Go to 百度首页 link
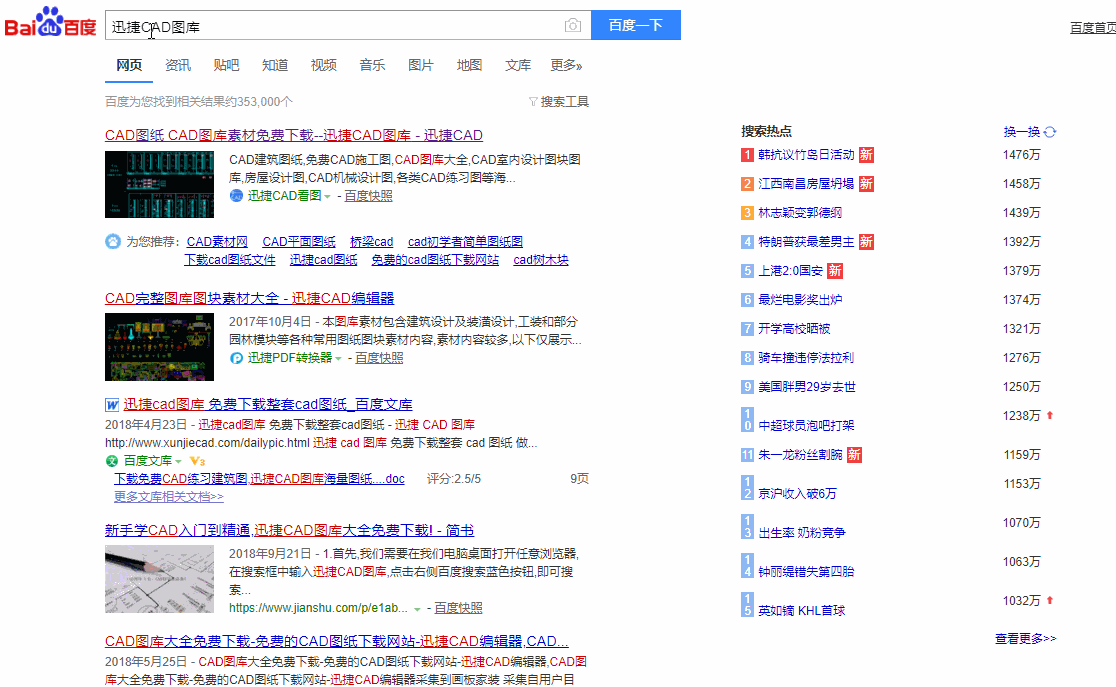1116x687 pixels. (1093, 28)
